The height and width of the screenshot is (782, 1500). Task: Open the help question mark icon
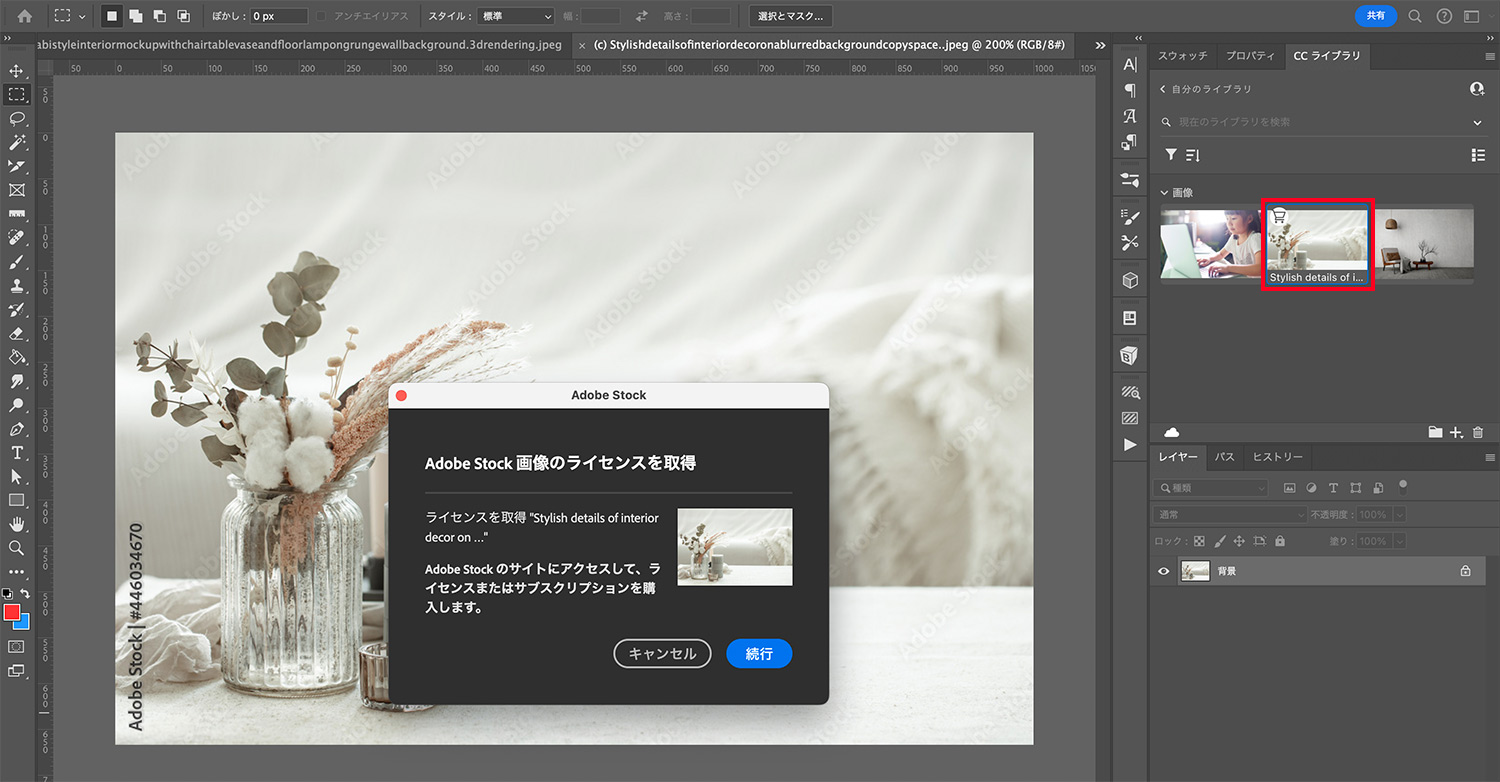tap(1444, 16)
